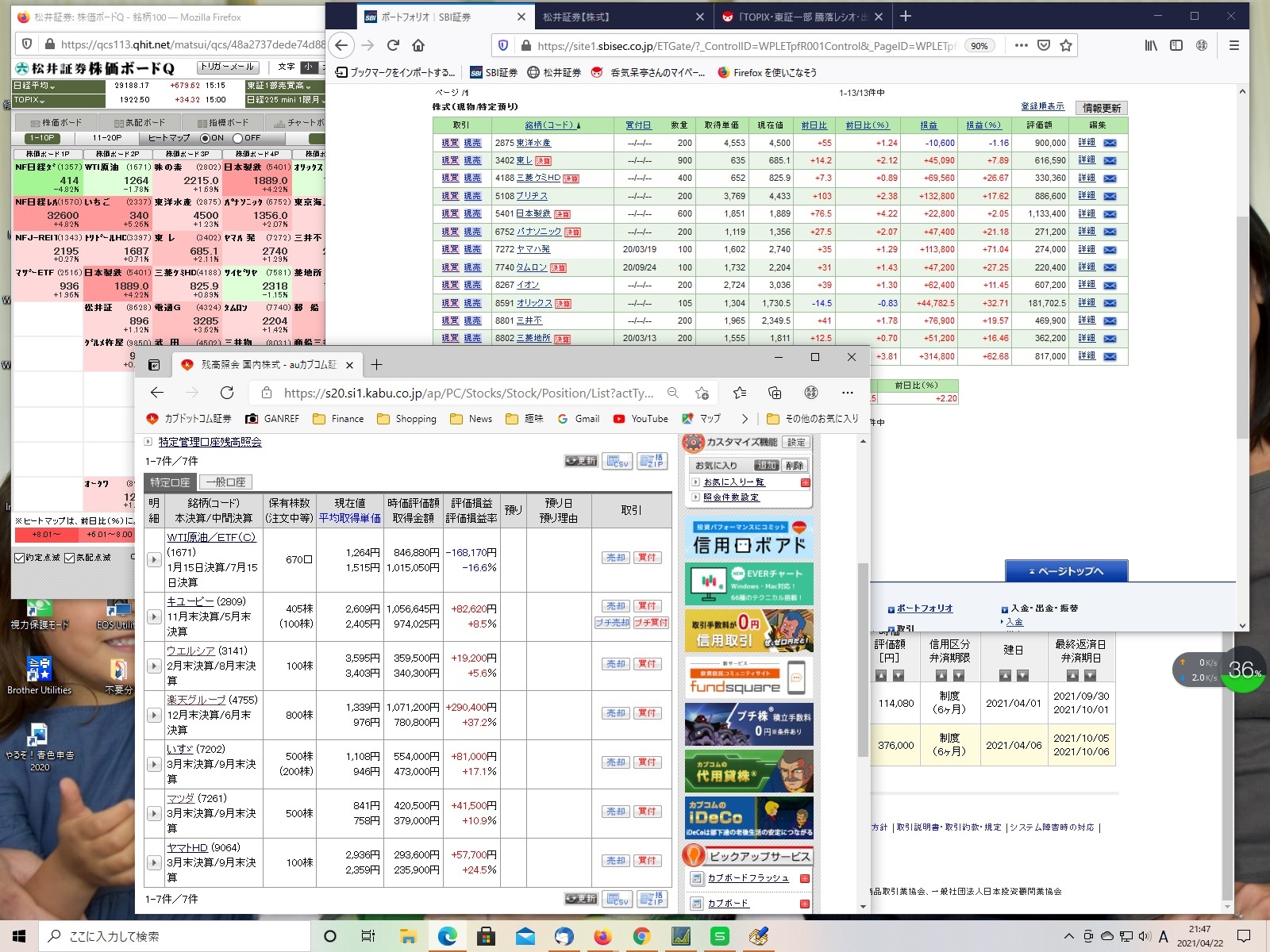Screen dimensions: 1270x952
Task: Toggle the 気配点滅 checkbox
Action: coord(69,558)
